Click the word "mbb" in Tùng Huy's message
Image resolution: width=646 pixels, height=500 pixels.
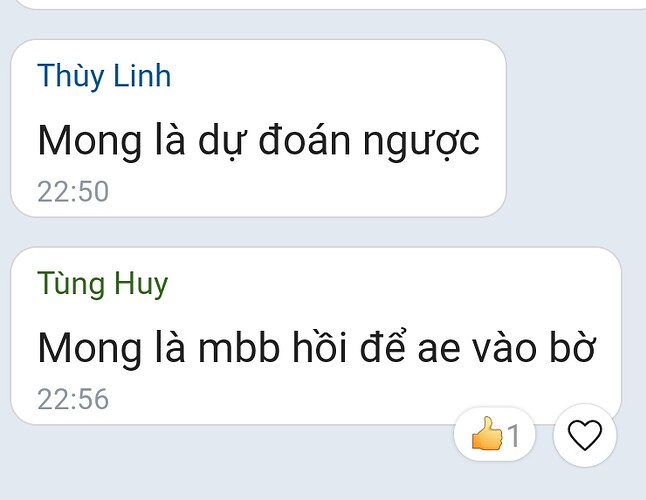[239, 348]
